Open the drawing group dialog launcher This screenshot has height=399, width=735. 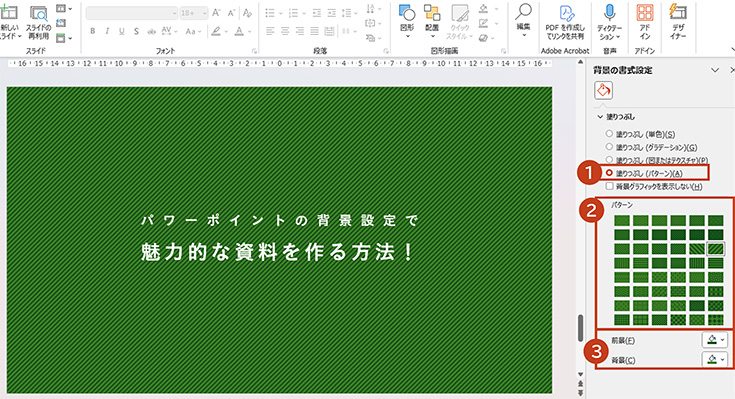click(503, 51)
